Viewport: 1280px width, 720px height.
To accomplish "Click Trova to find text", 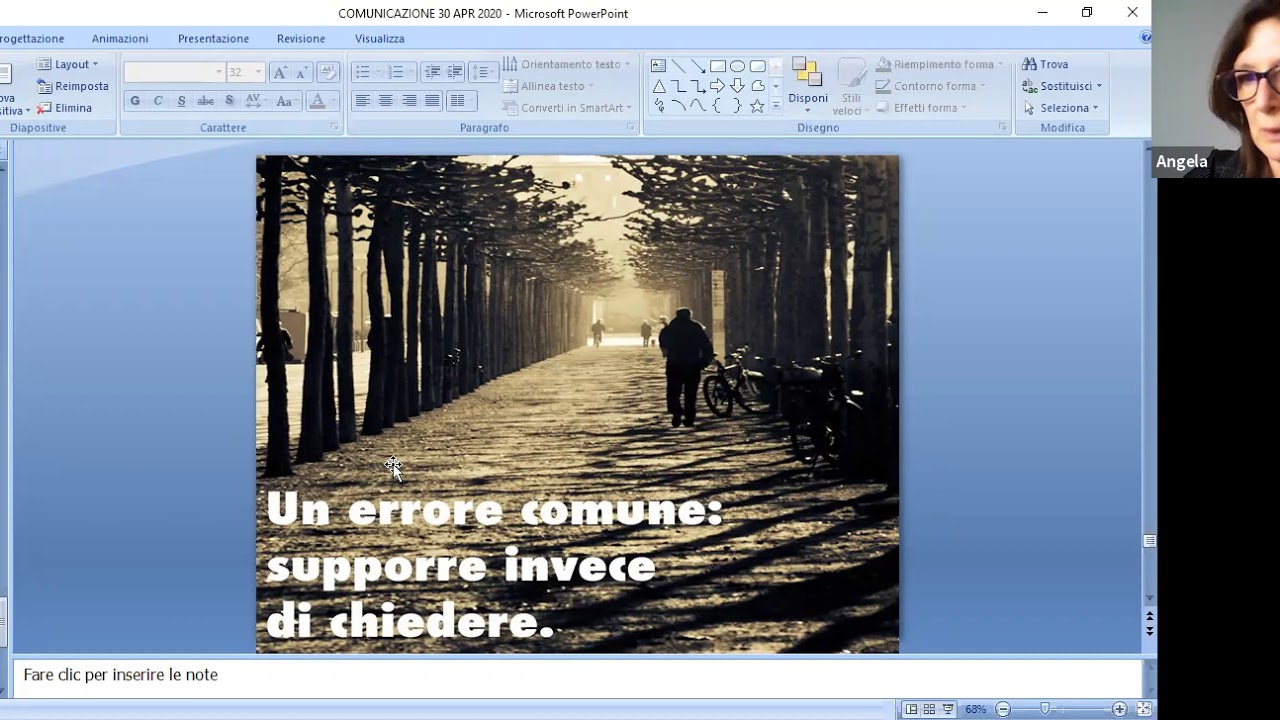I will click(1046, 64).
